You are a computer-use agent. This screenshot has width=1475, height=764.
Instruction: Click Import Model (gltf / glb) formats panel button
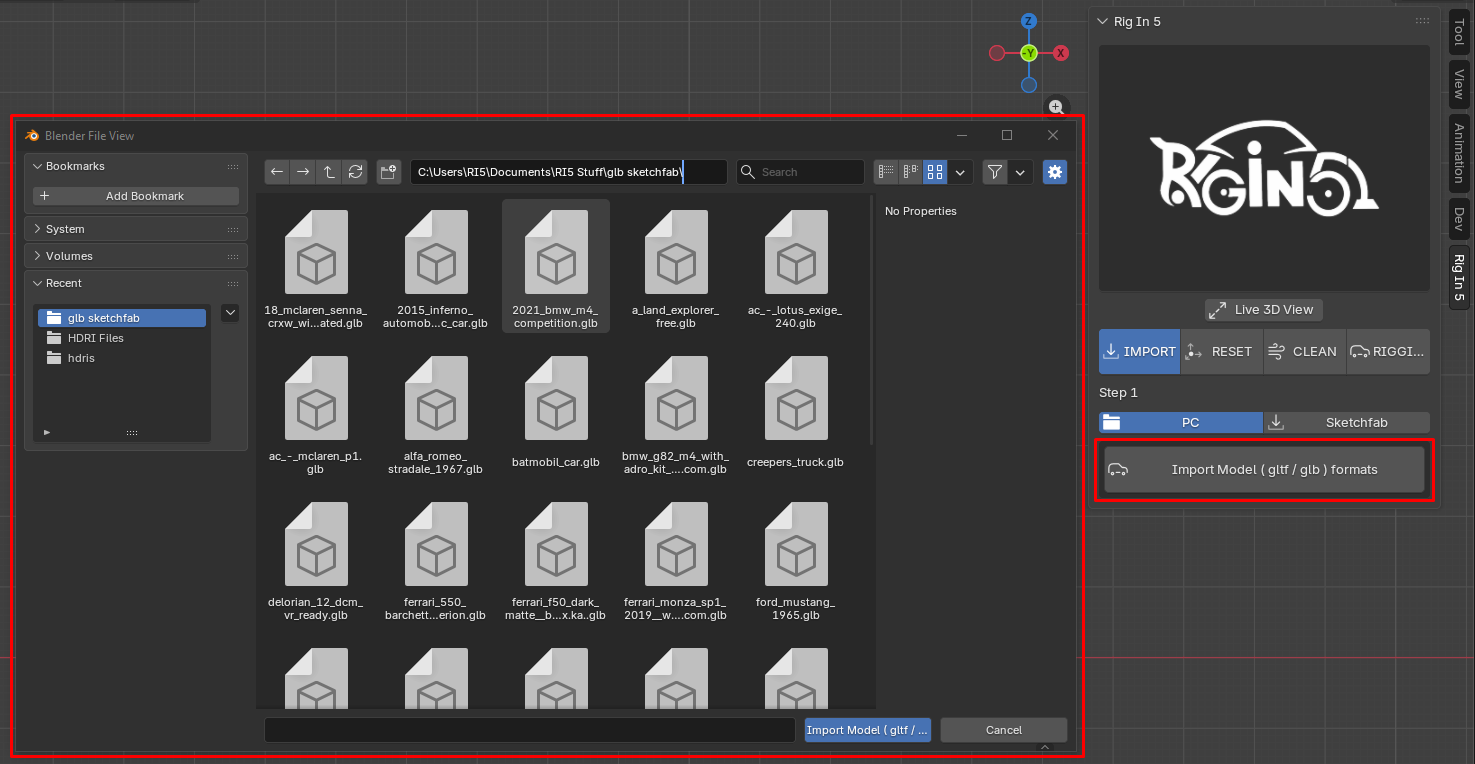point(1264,470)
